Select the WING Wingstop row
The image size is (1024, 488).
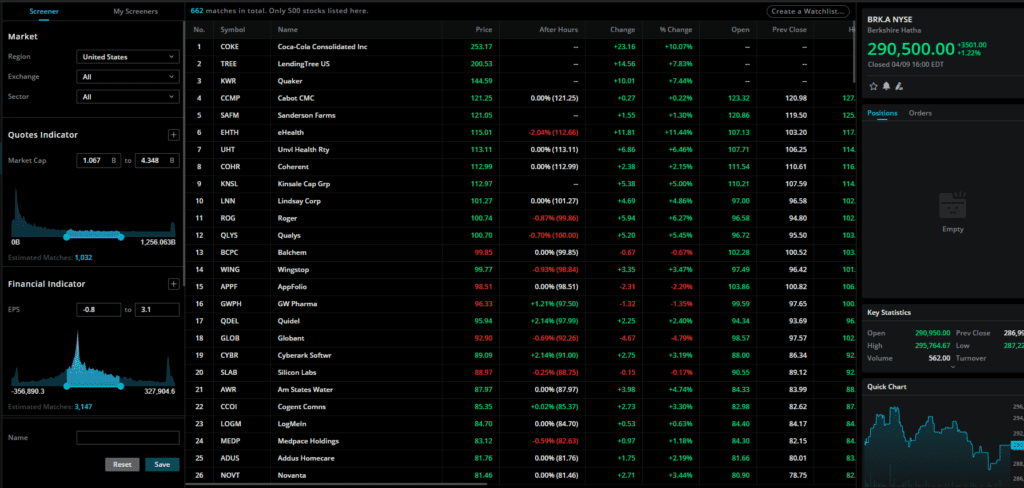point(520,269)
